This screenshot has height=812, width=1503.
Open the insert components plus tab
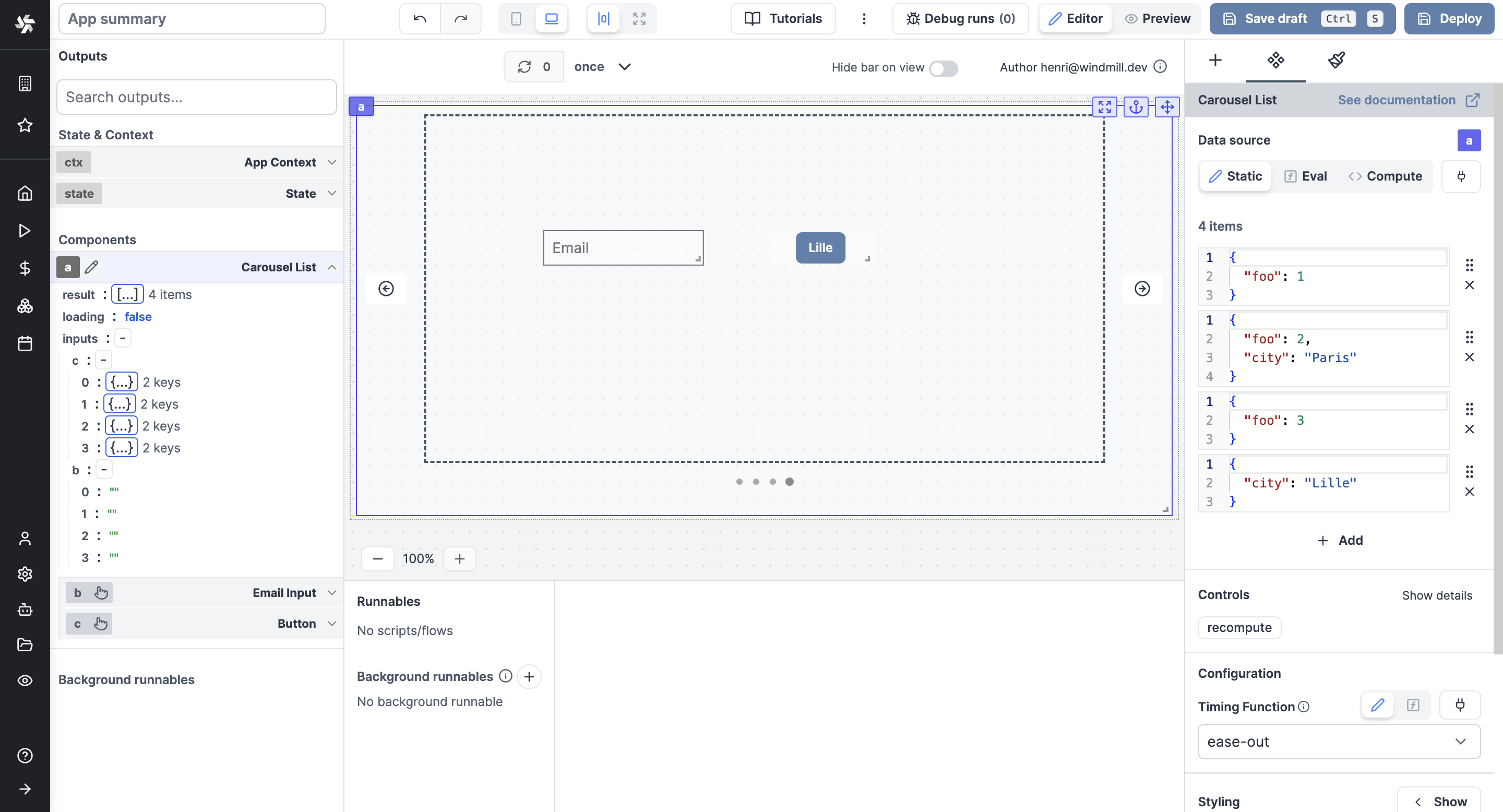pyautogui.click(x=1215, y=60)
